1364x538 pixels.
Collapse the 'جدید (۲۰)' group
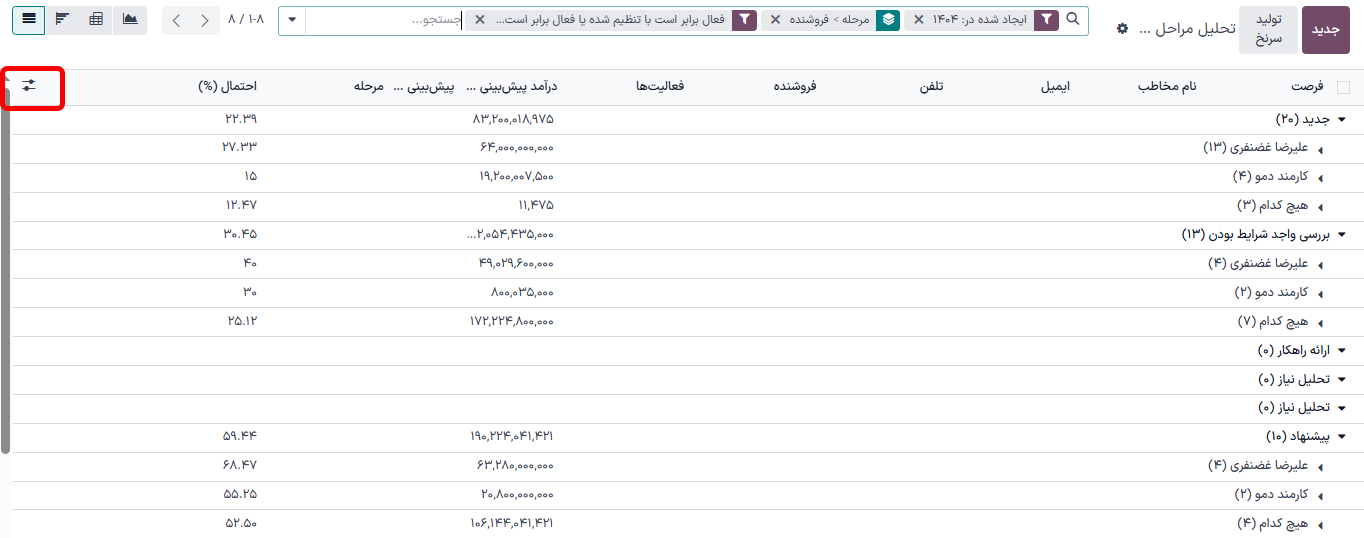click(x=1342, y=120)
